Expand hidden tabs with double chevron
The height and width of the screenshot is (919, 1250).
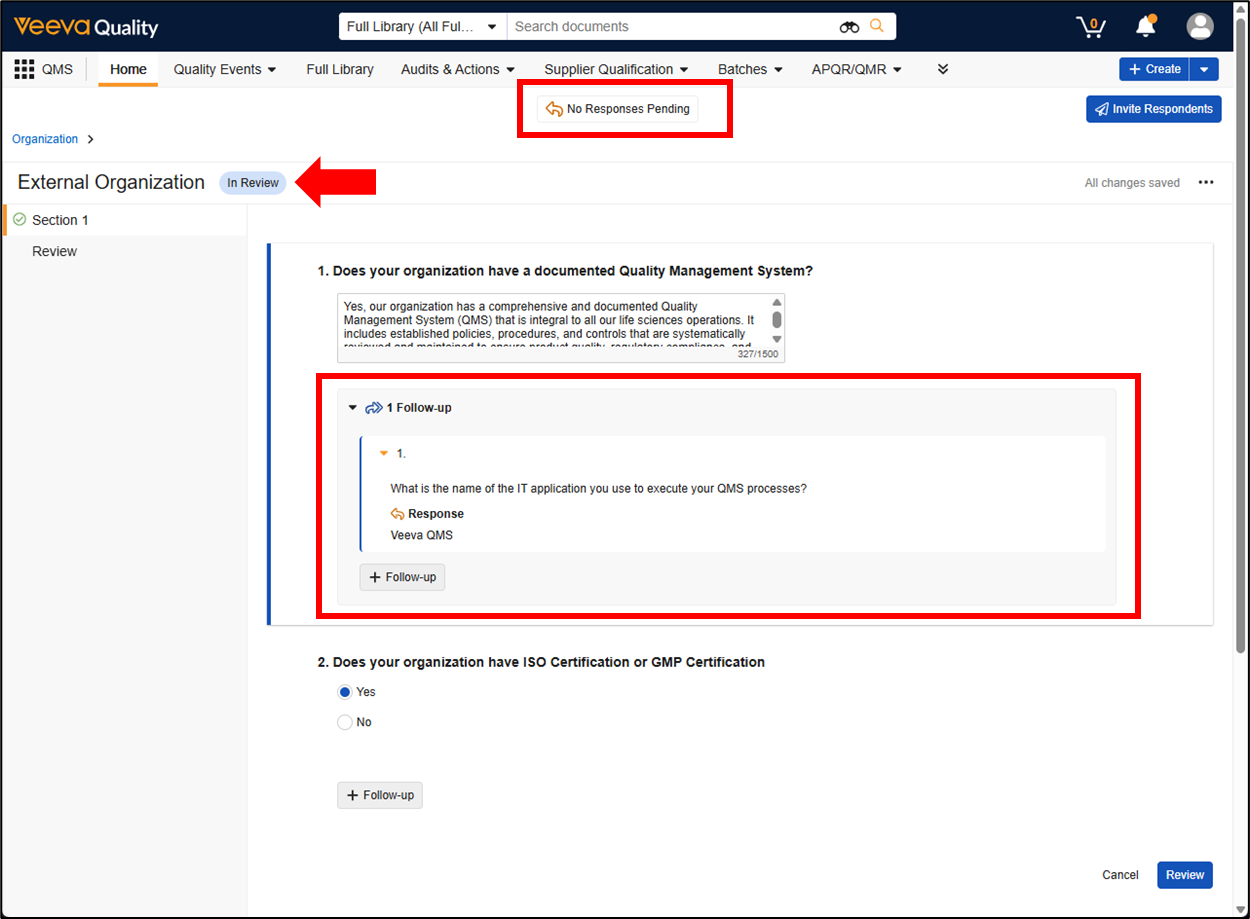pyautogui.click(x=942, y=69)
